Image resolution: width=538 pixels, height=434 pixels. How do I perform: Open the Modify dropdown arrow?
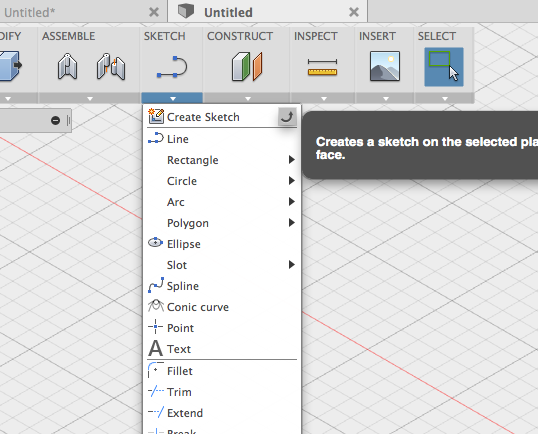pos(8,98)
